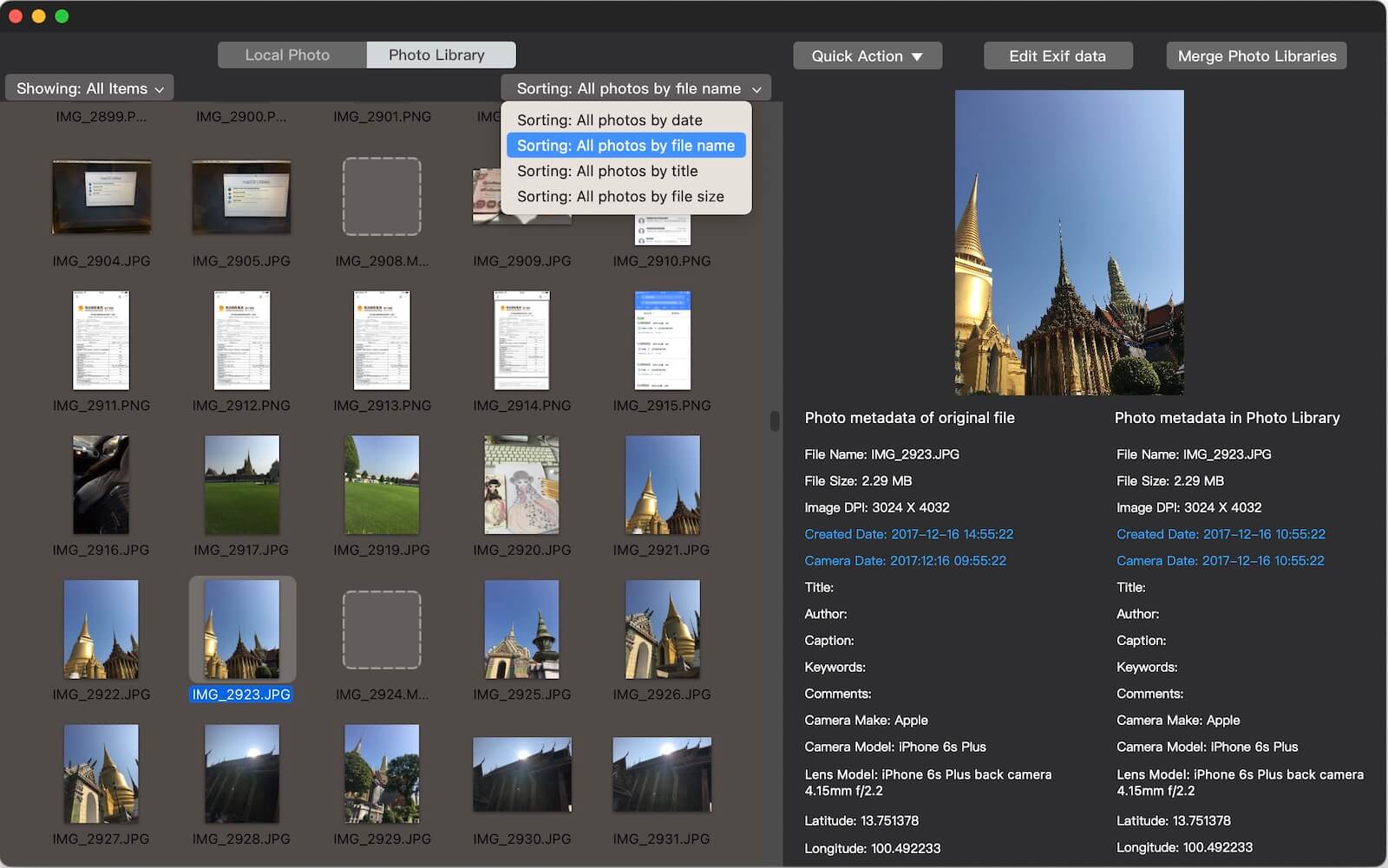Viewport: 1388px width, 868px height.
Task: Select the IMG_2908 placeholder thumbnail
Action: pos(382,197)
